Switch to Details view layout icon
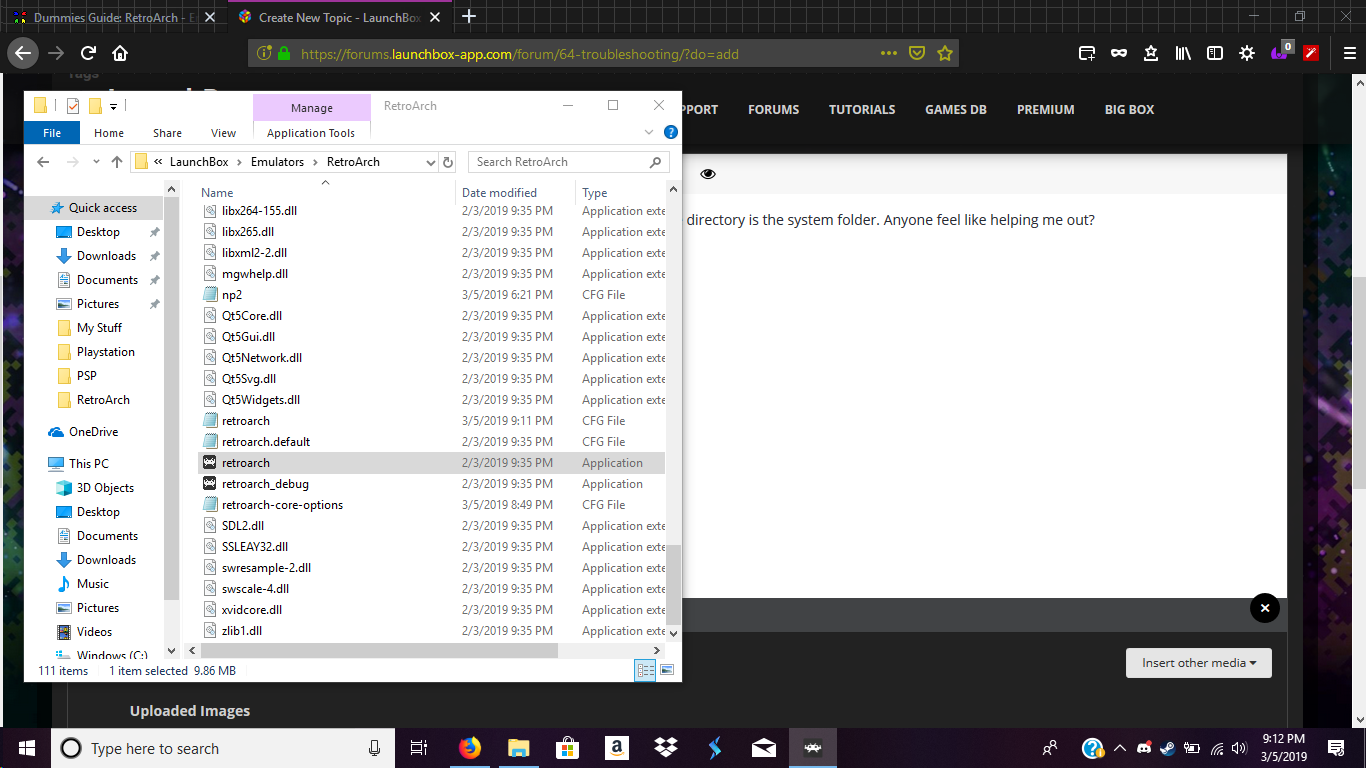 pyautogui.click(x=645, y=670)
